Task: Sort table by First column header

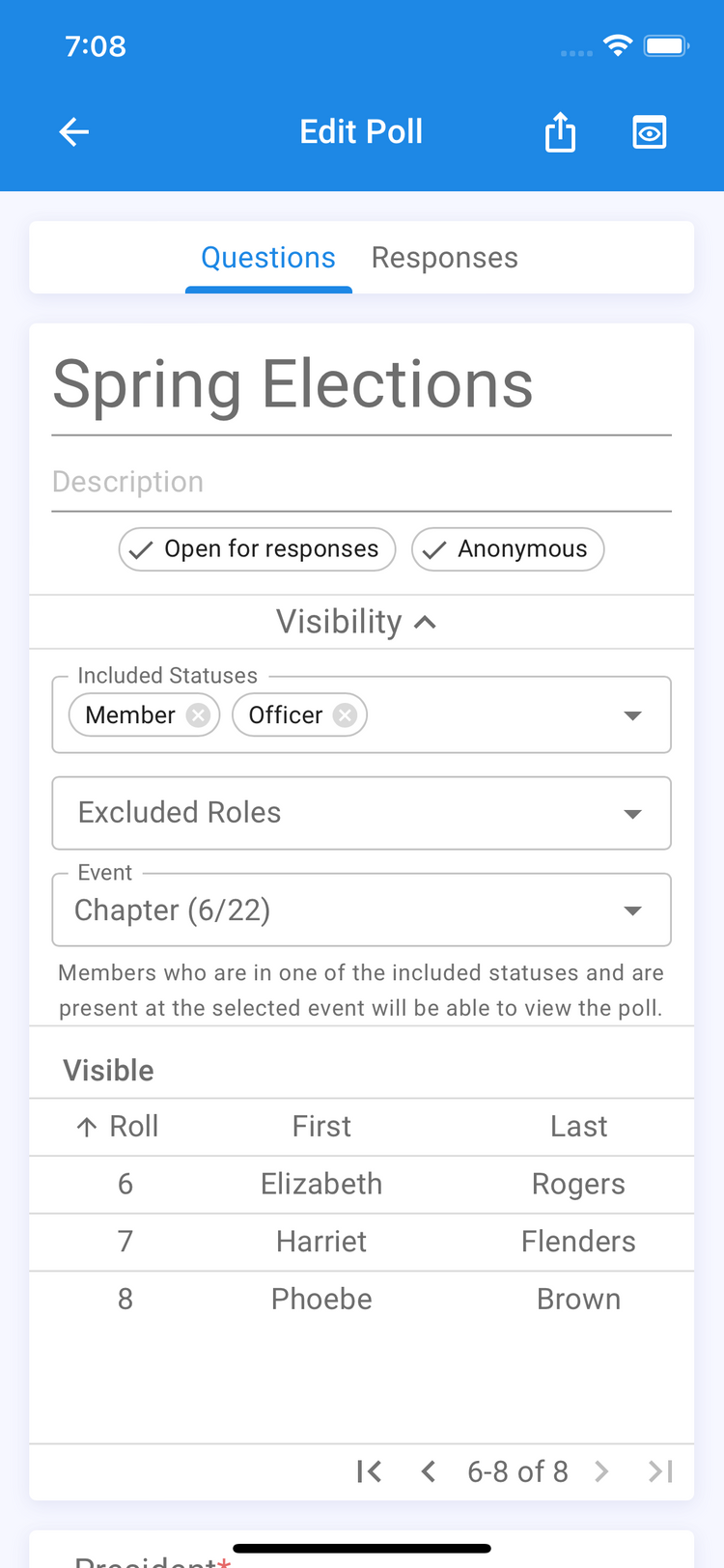Action: click(x=321, y=1127)
